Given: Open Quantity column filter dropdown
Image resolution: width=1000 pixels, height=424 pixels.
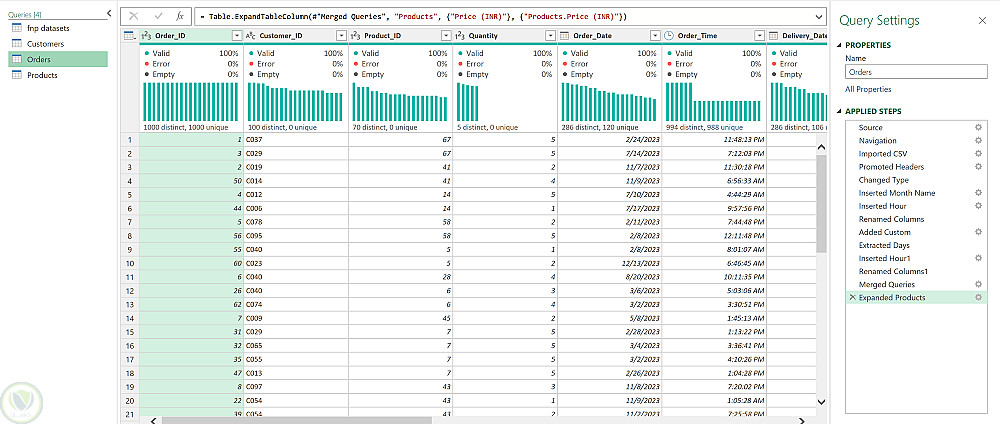Looking at the screenshot, I should [550, 36].
